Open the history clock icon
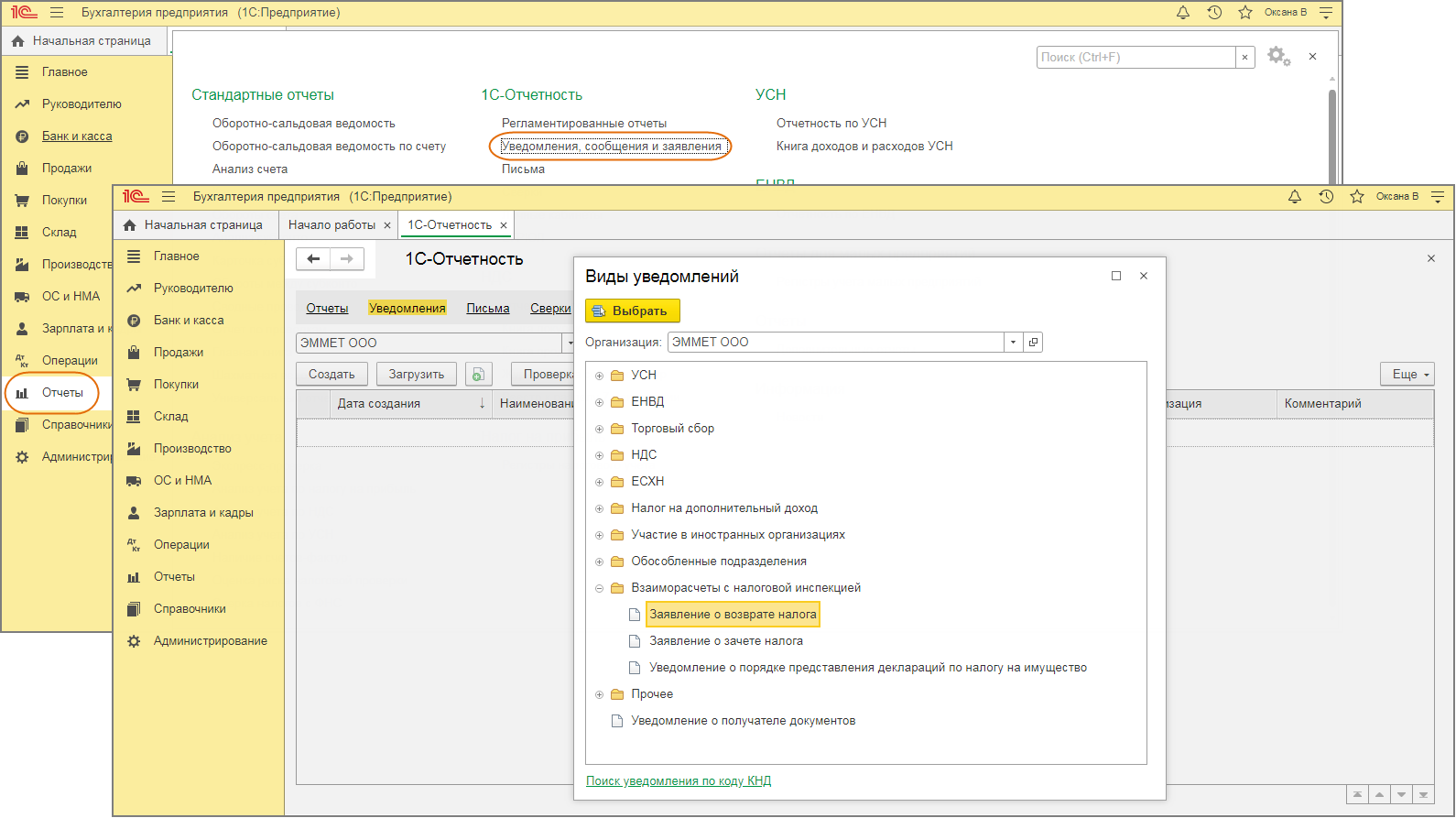Image resolution: width=1456 pixels, height=818 pixels. pos(1326,197)
